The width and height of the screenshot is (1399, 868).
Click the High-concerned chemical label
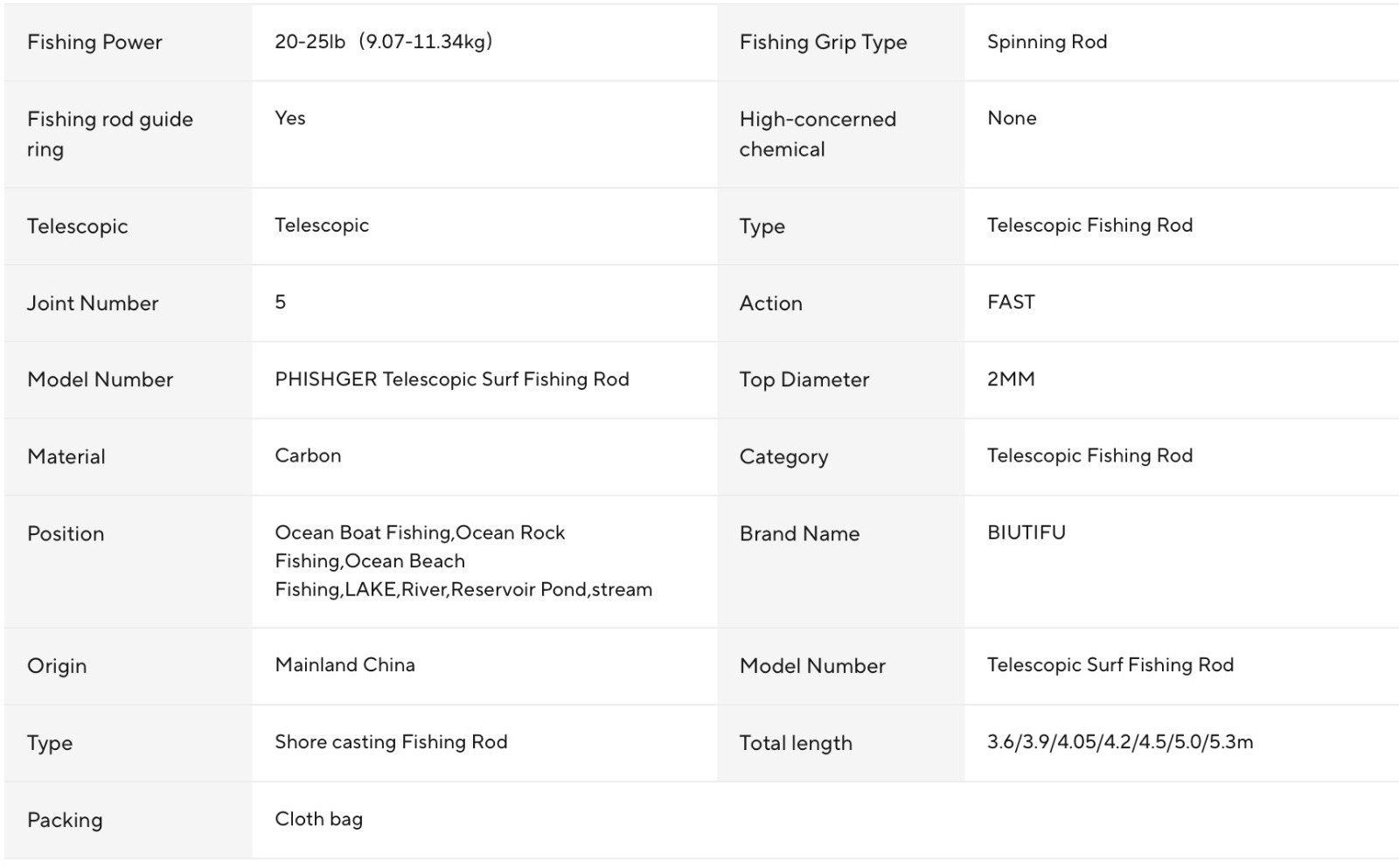[818, 134]
